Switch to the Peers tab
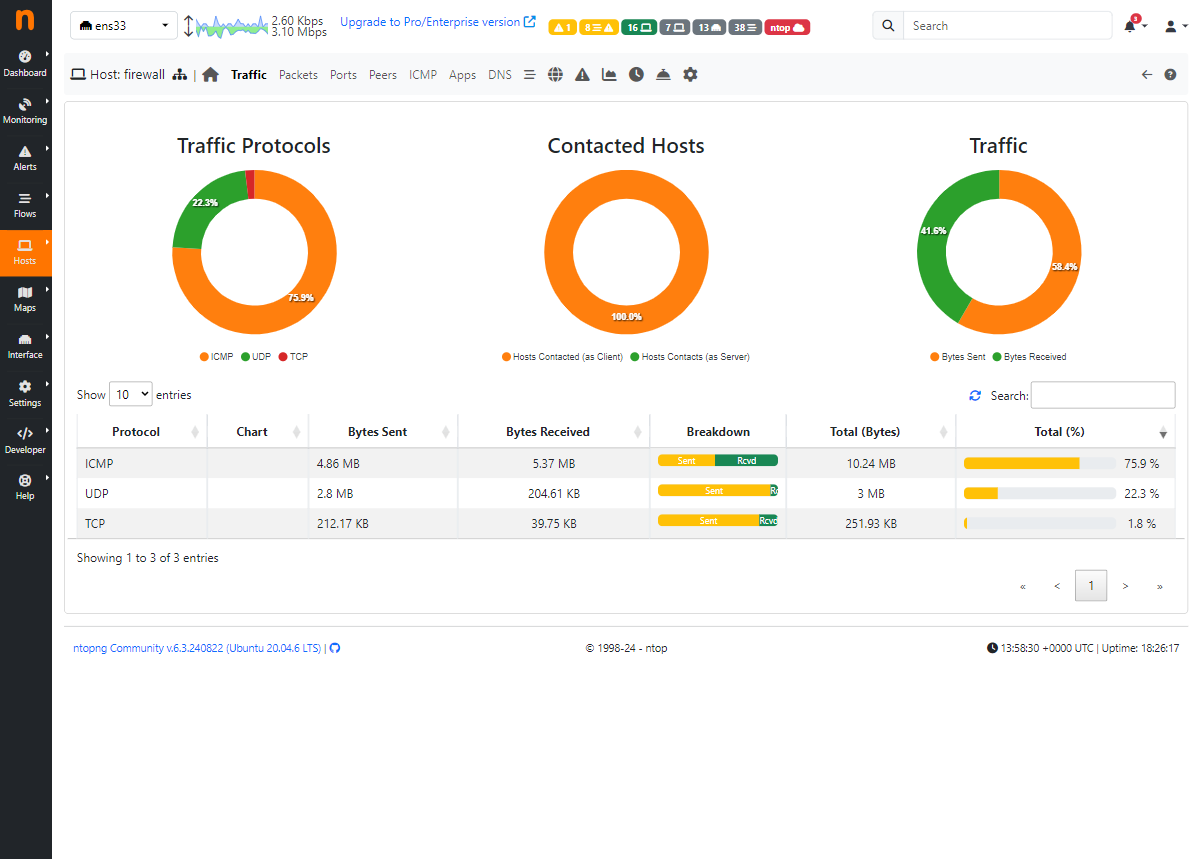Screen dimensions: 1203x859 [x=383, y=75]
